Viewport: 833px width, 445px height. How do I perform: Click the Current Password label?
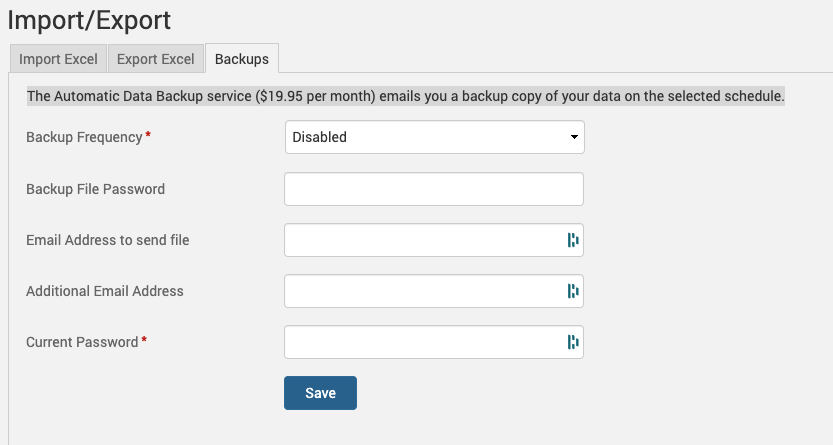click(82, 342)
